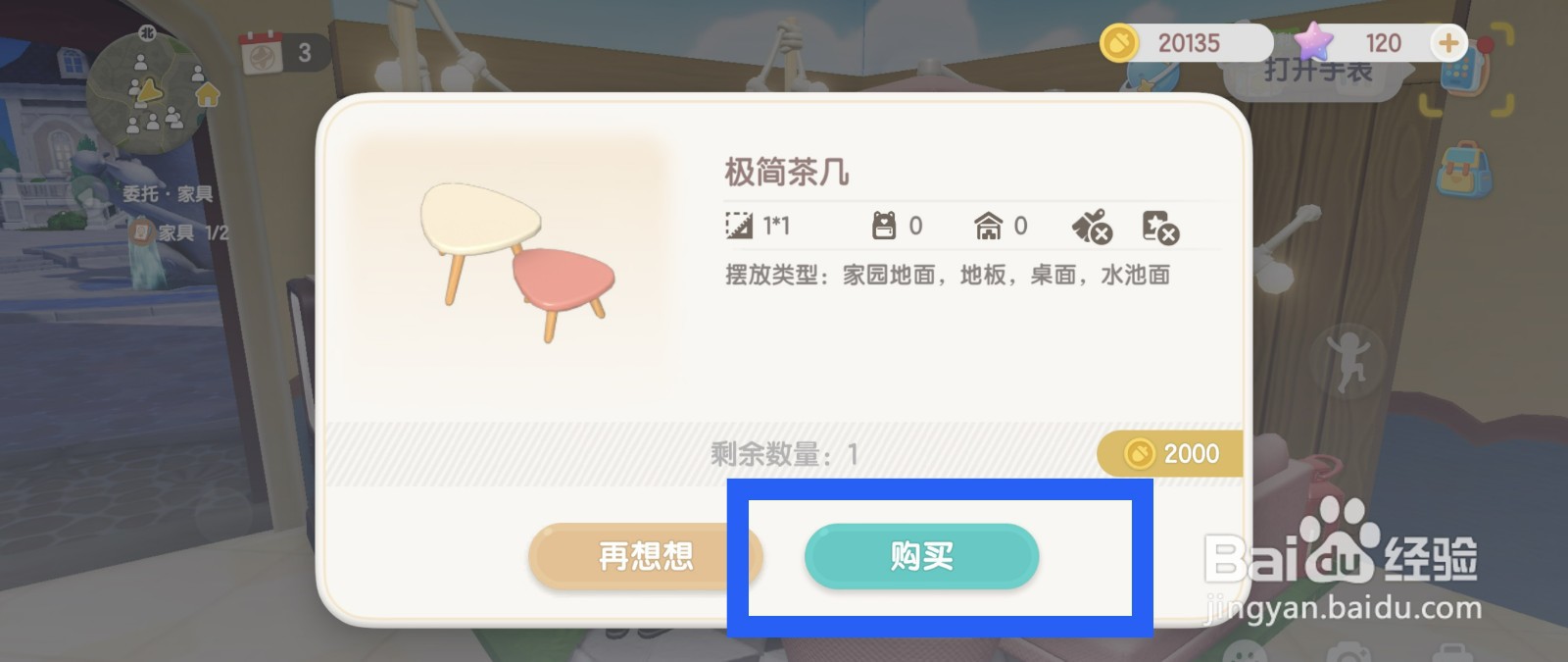The image size is (1568, 662).
Task: Open the backpack icon on right side
Action: pos(1463,168)
